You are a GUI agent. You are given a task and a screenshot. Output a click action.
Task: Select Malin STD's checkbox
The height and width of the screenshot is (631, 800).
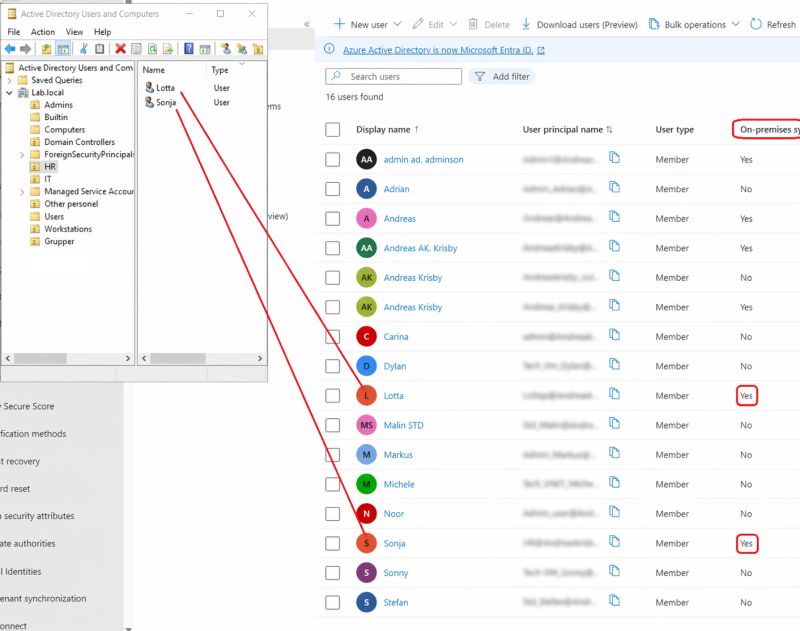click(x=333, y=425)
